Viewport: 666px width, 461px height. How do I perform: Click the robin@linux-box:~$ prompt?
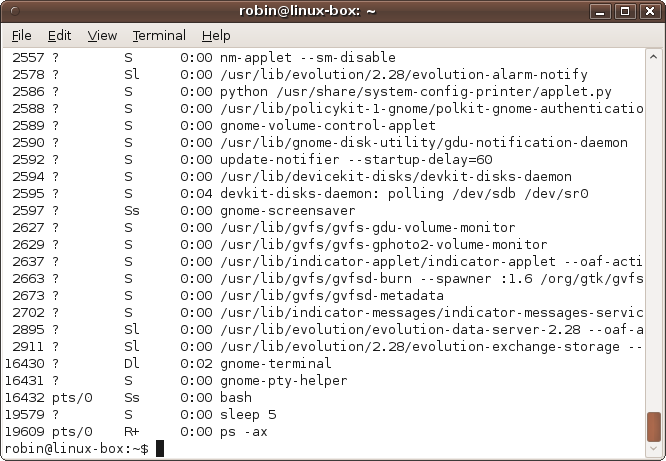(77, 449)
